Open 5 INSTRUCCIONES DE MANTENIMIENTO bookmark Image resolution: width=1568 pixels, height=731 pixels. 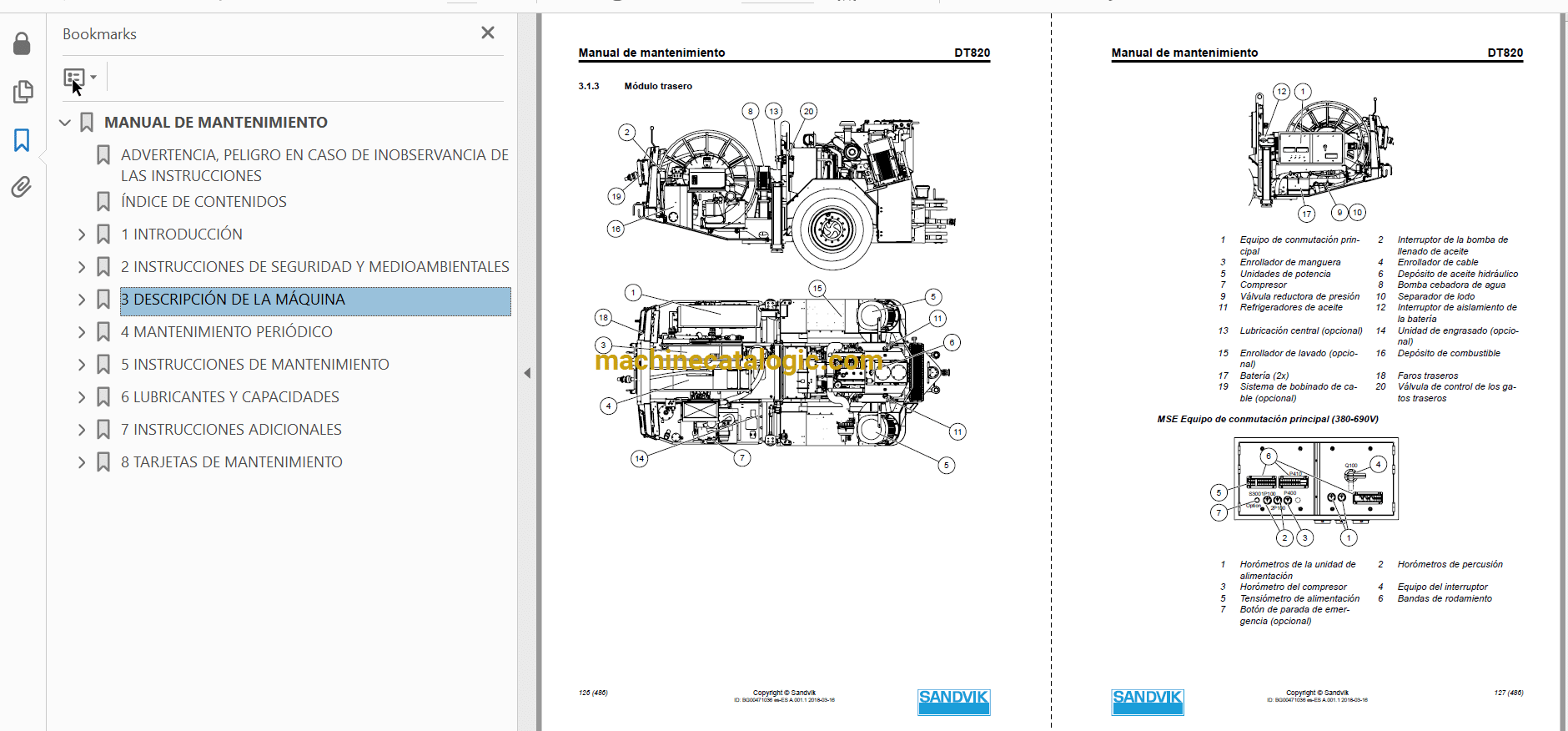255,365
